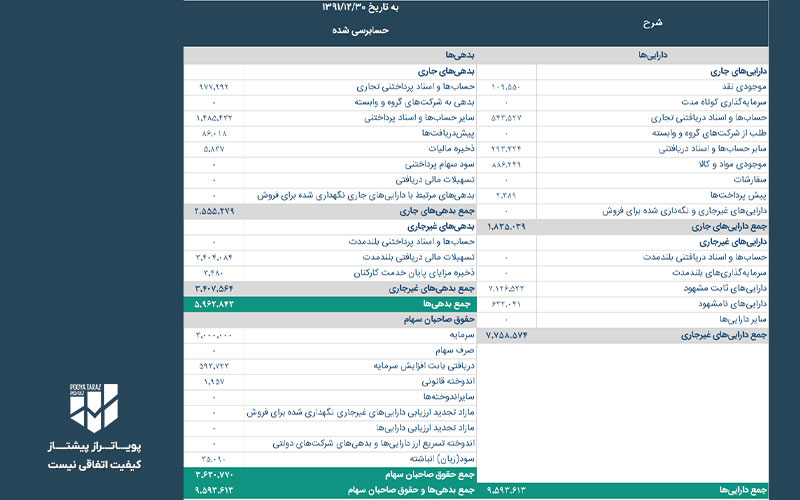Click the جمع دارایی‌های غیرجاری total label
The width and height of the screenshot is (800, 500).
(723, 335)
